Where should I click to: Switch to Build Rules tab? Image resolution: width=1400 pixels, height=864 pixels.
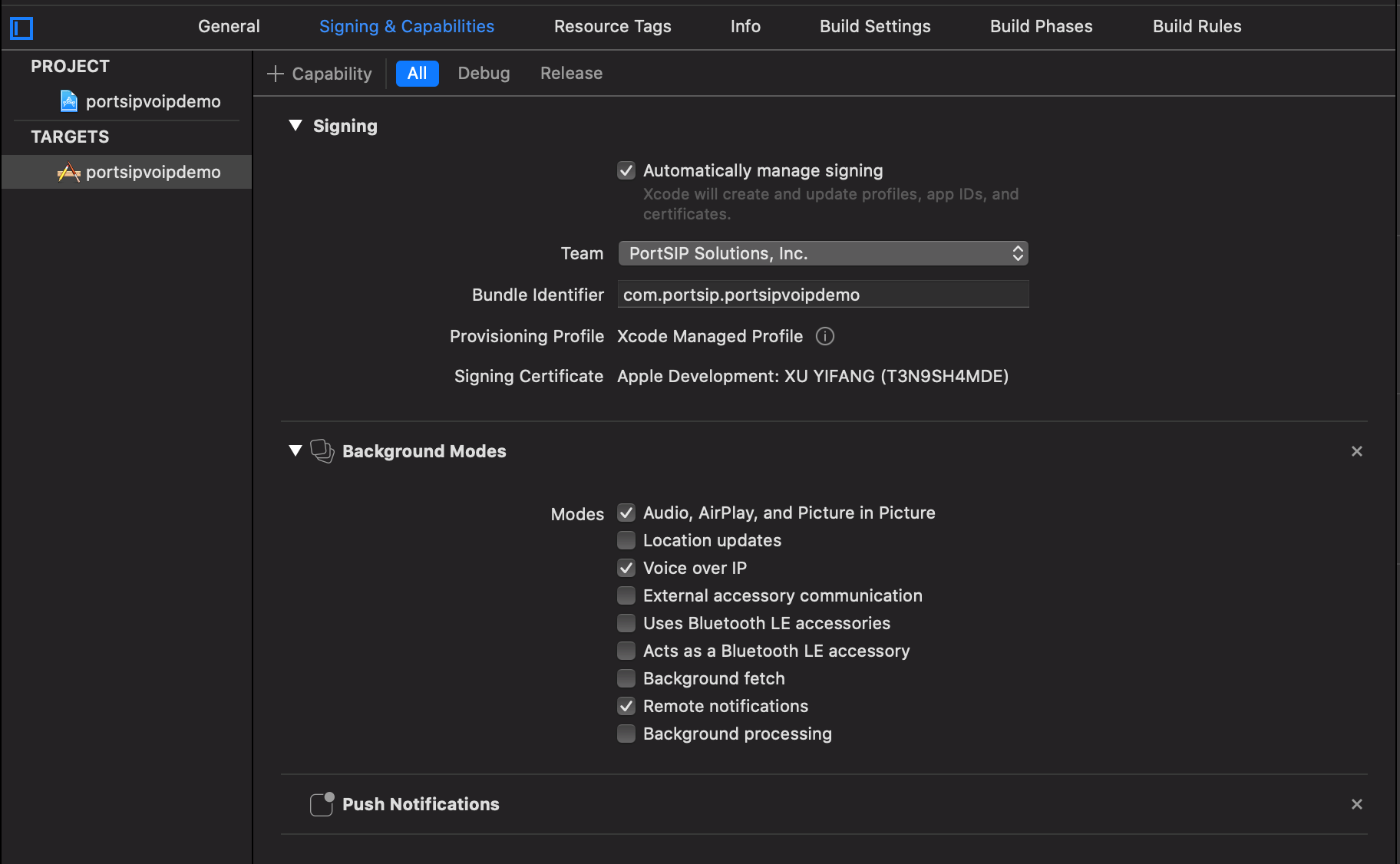tap(1197, 26)
